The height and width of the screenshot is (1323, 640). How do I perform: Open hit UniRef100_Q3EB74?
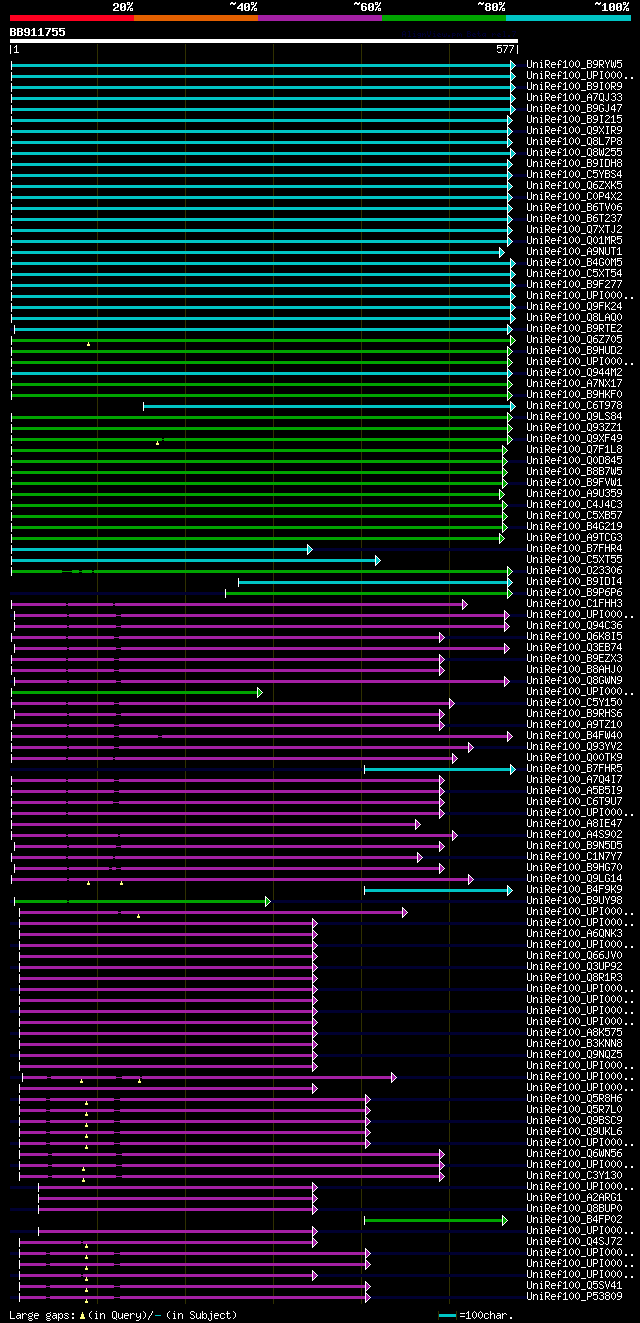tap(574, 647)
